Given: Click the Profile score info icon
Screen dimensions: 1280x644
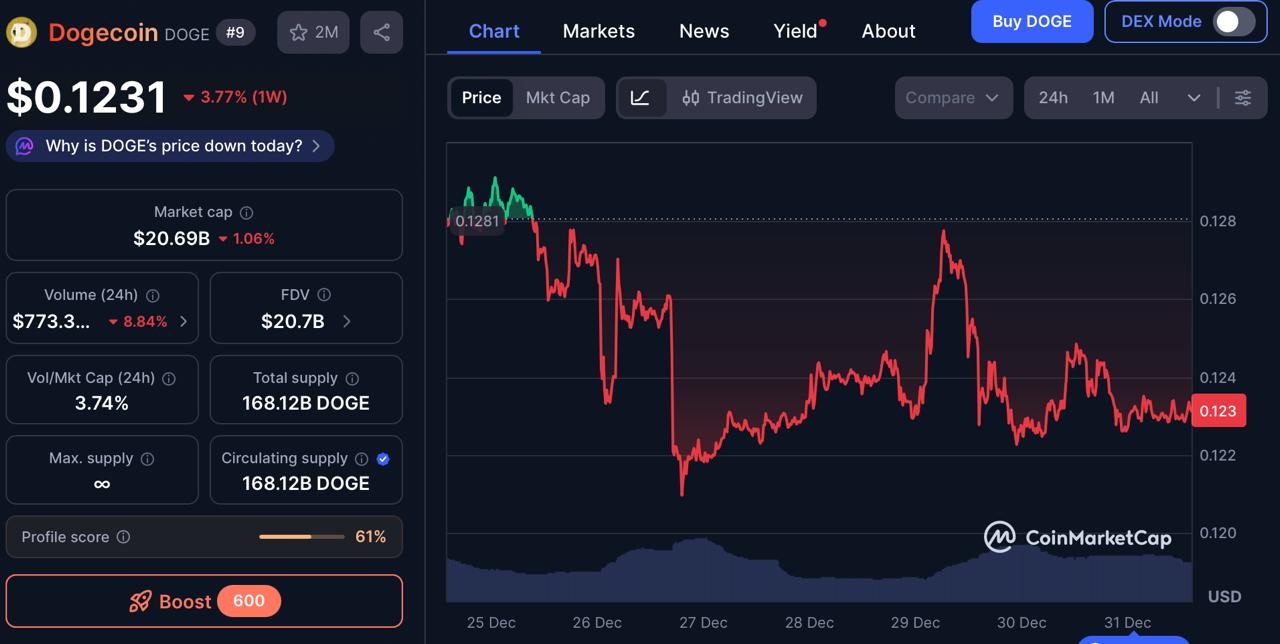Looking at the screenshot, I should (123, 537).
